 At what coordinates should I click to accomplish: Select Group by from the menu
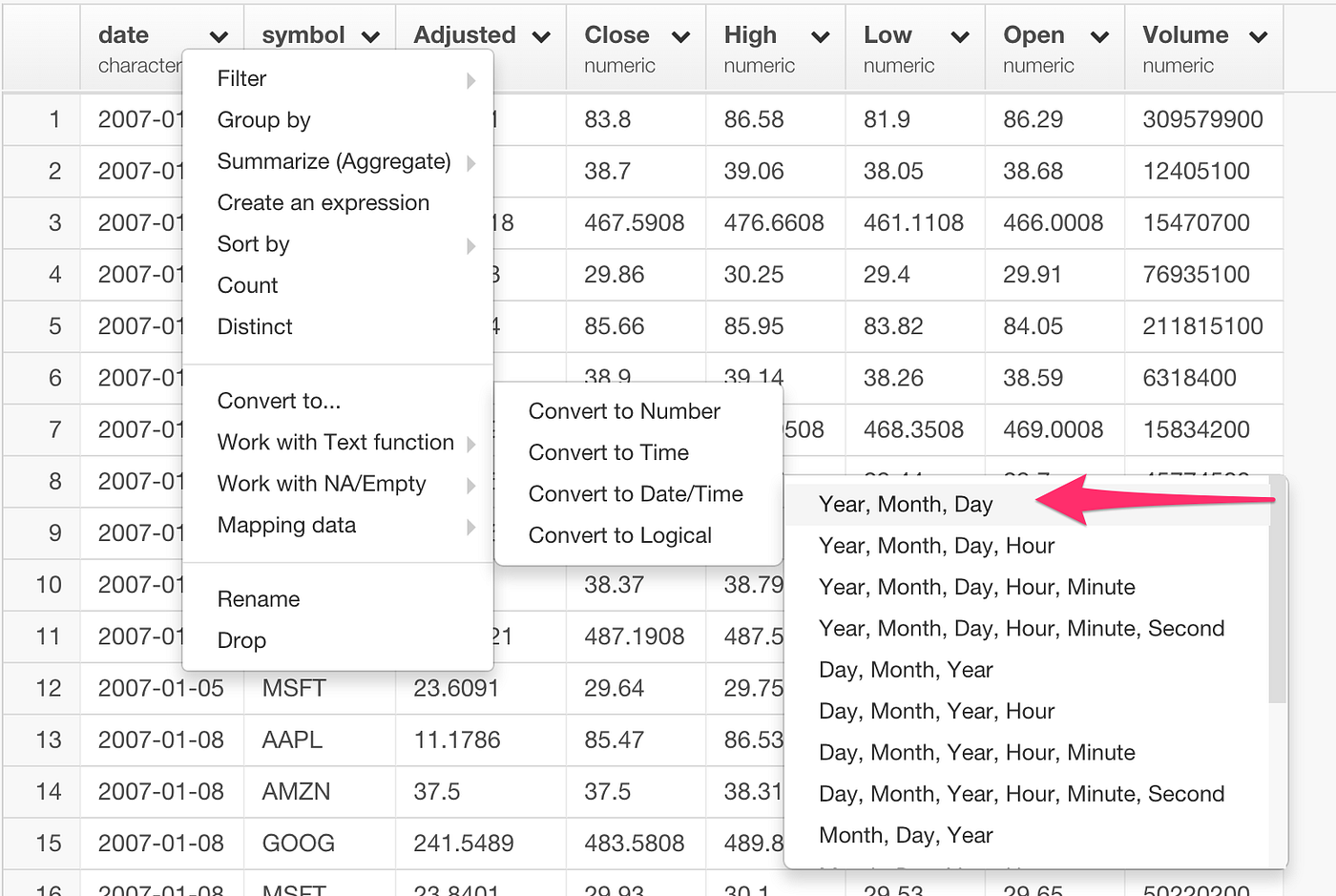tap(263, 119)
